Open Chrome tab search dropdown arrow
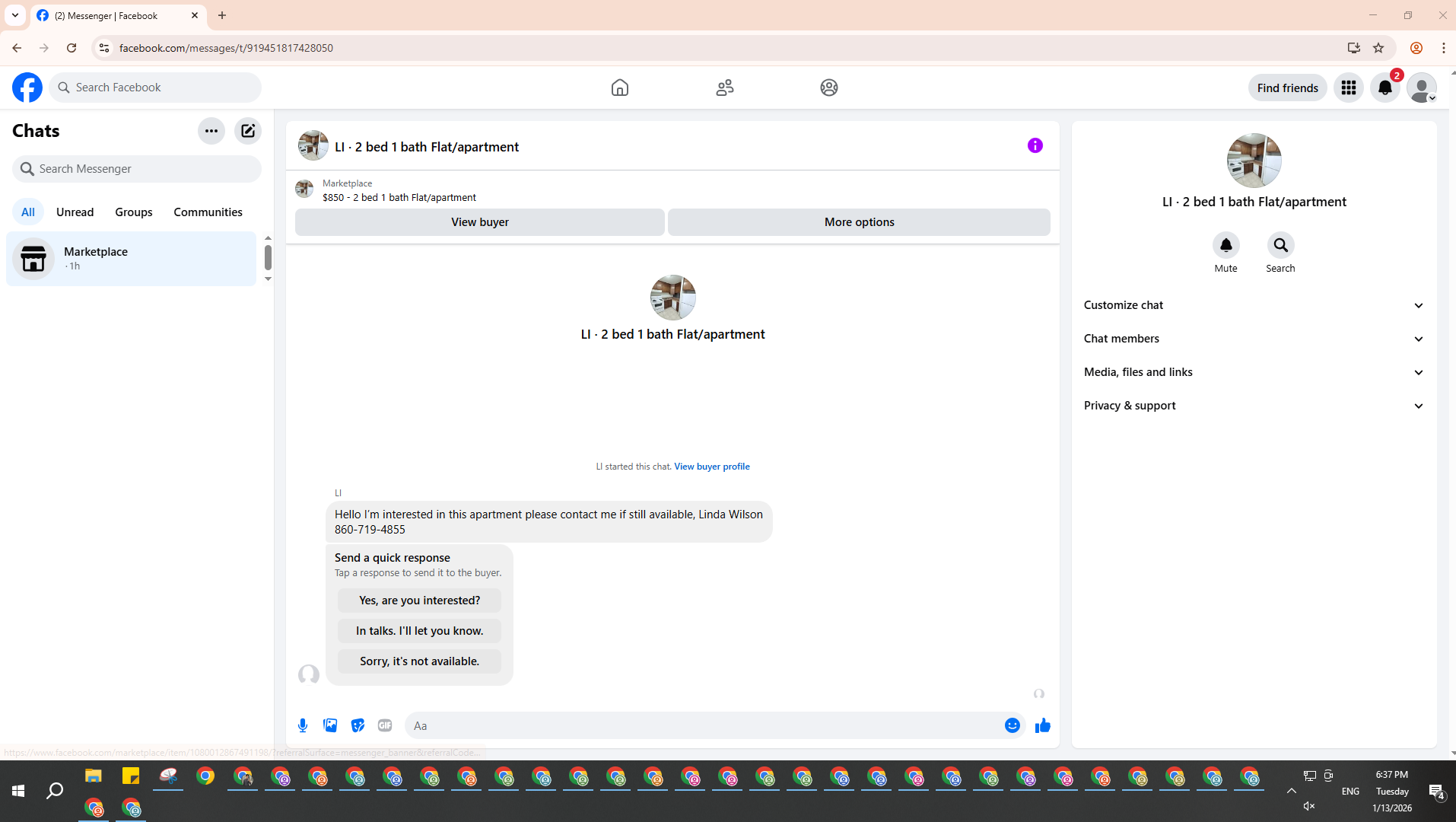The height and width of the screenshot is (822, 1456). point(15,15)
